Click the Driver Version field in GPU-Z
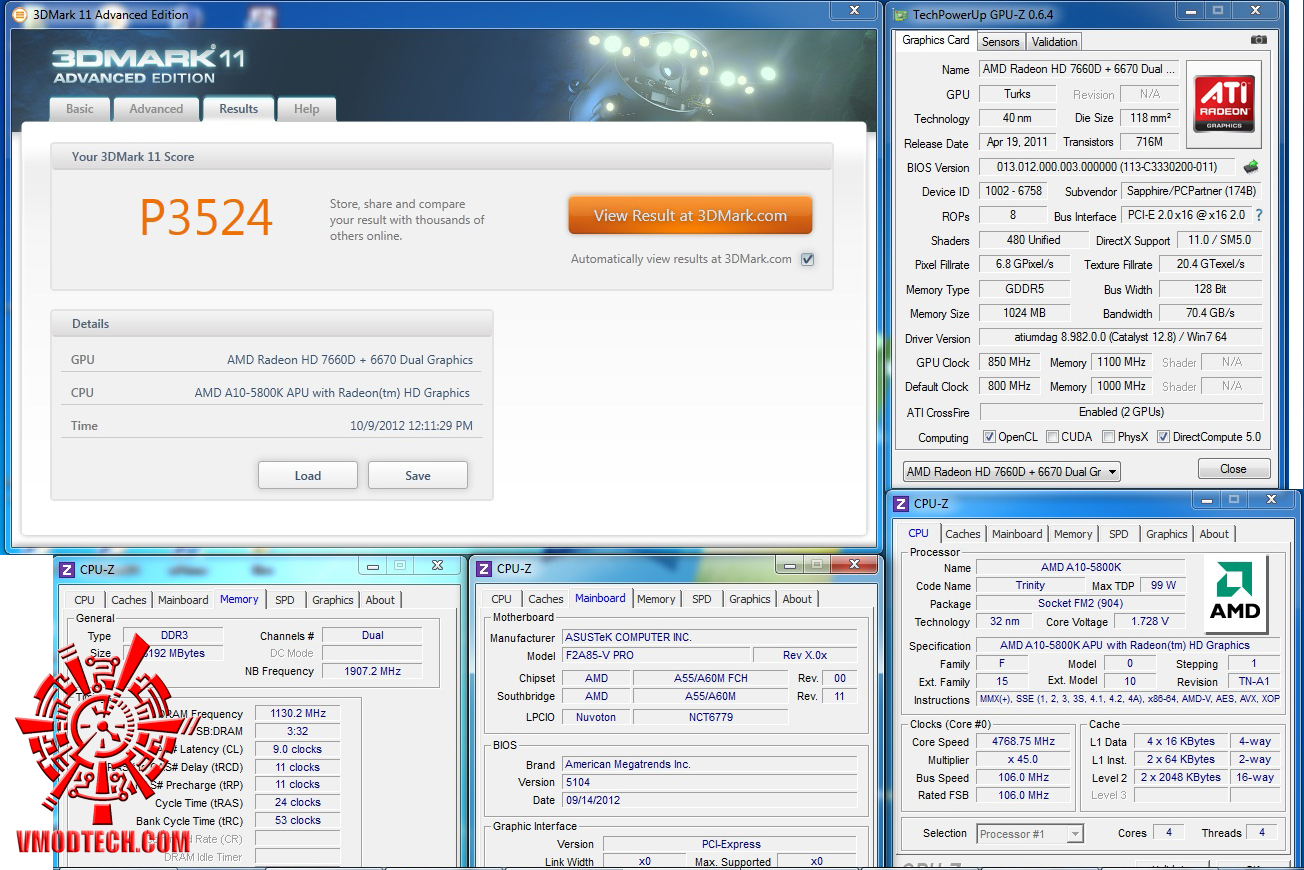Viewport: 1304px width, 870px height. (1120, 338)
